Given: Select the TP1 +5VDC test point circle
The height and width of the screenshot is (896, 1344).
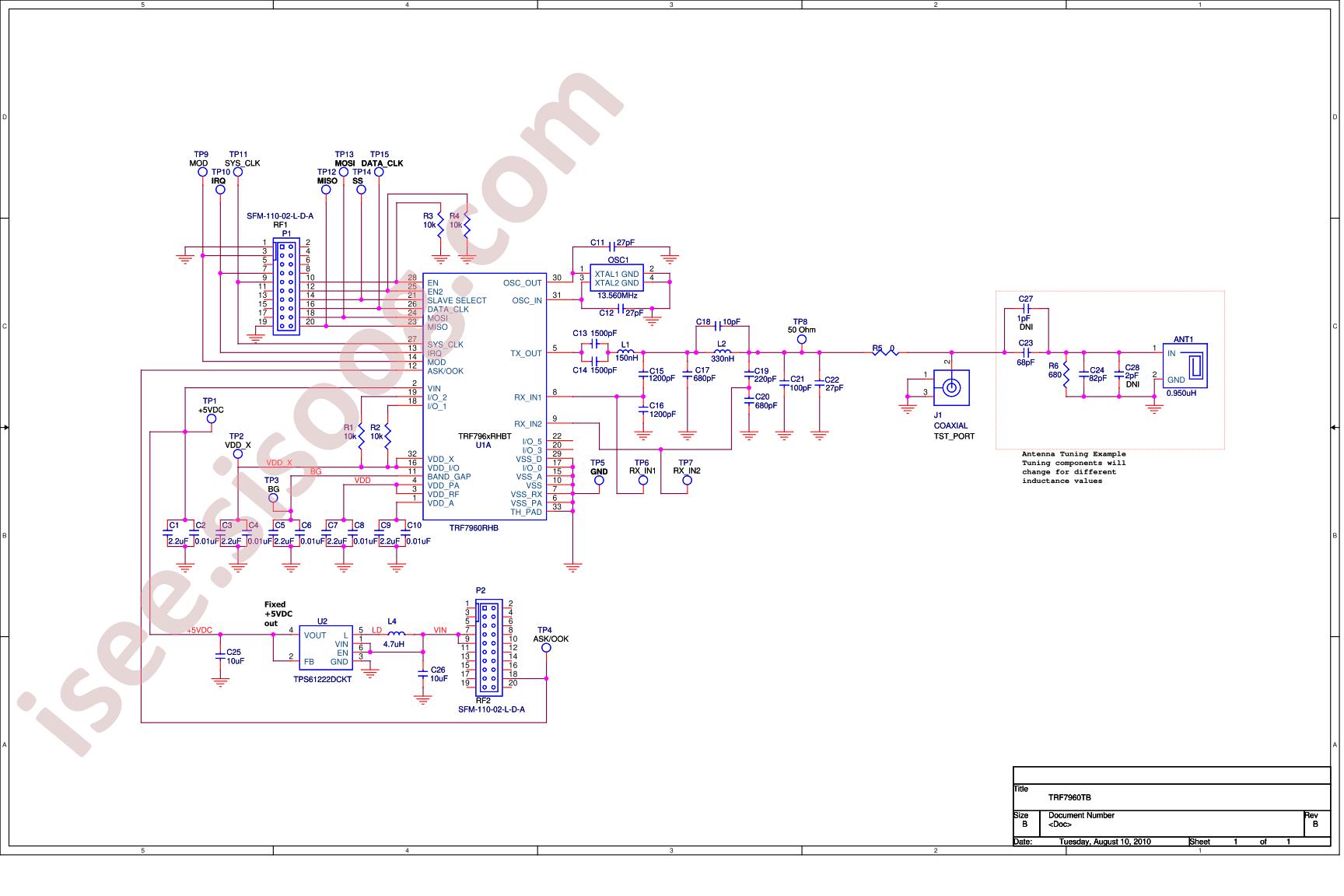Looking at the screenshot, I should tap(211, 418).
